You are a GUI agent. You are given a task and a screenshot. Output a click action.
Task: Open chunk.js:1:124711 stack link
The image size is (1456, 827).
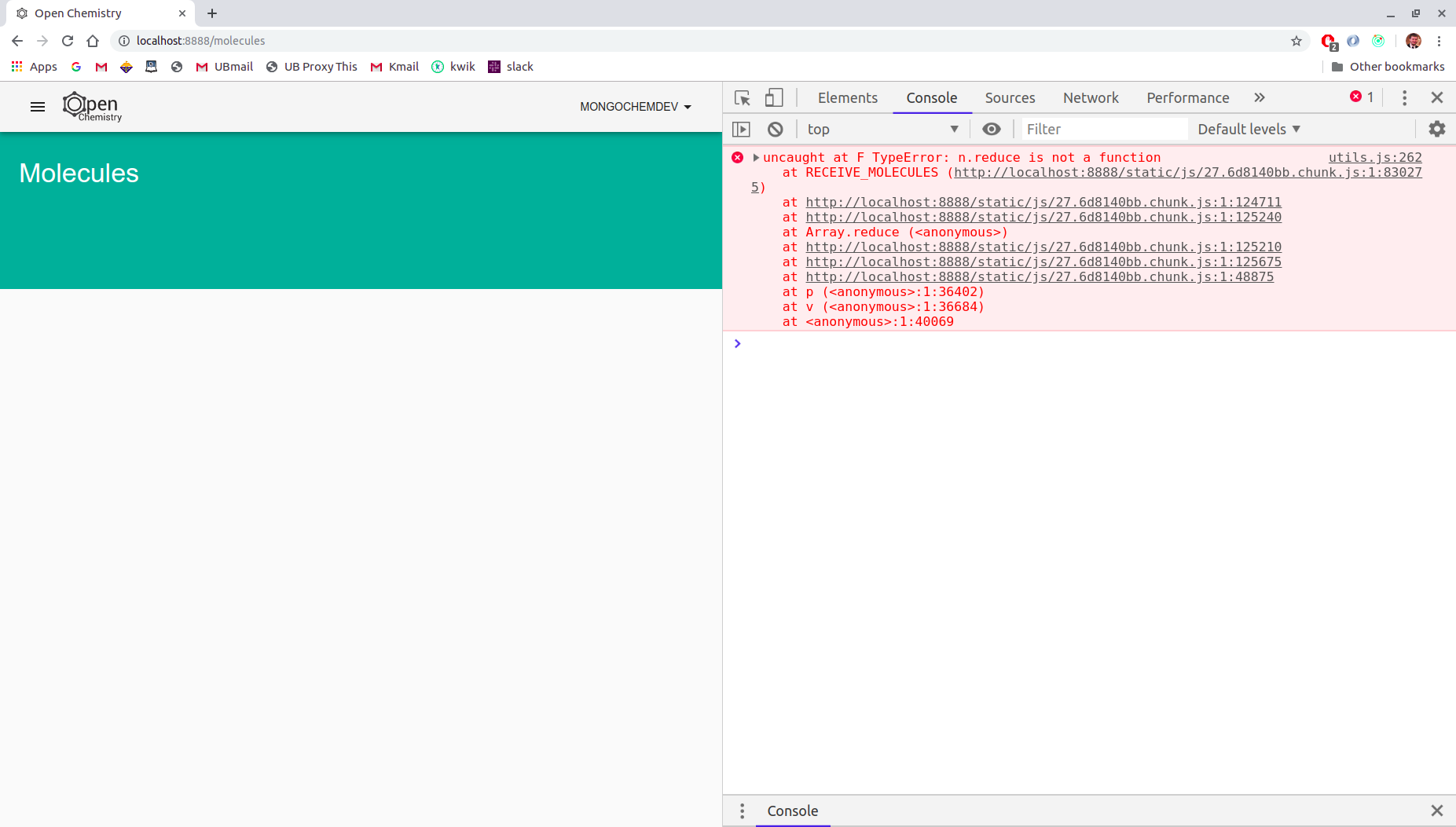(x=1043, y=202)
